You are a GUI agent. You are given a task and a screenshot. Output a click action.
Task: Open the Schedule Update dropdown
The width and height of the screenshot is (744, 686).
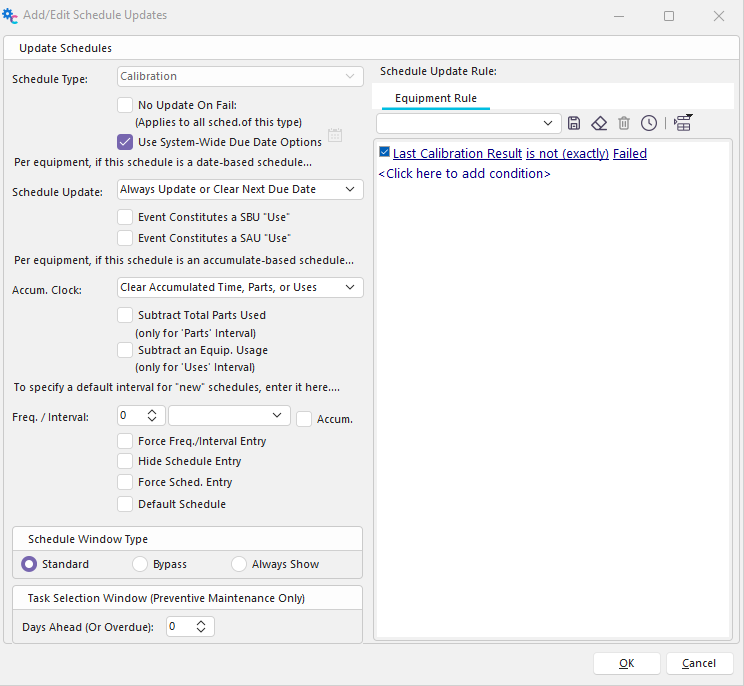[x=240, y=189]
